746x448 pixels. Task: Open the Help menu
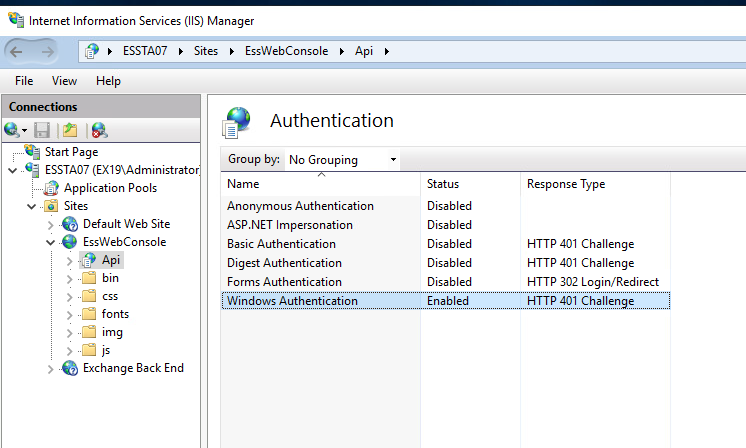(x=108, y=81)
